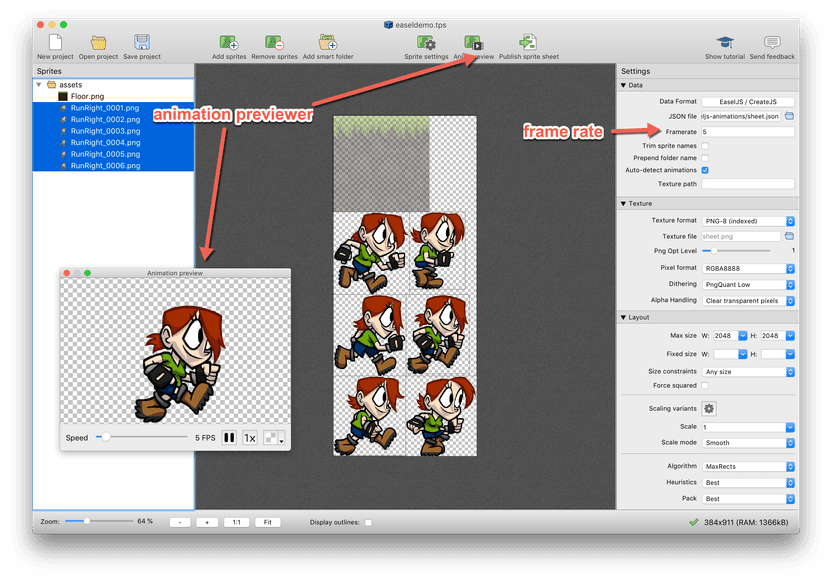Click Remove sprites toolbar icon
832x580 pixels.
(x=274, y=42)
